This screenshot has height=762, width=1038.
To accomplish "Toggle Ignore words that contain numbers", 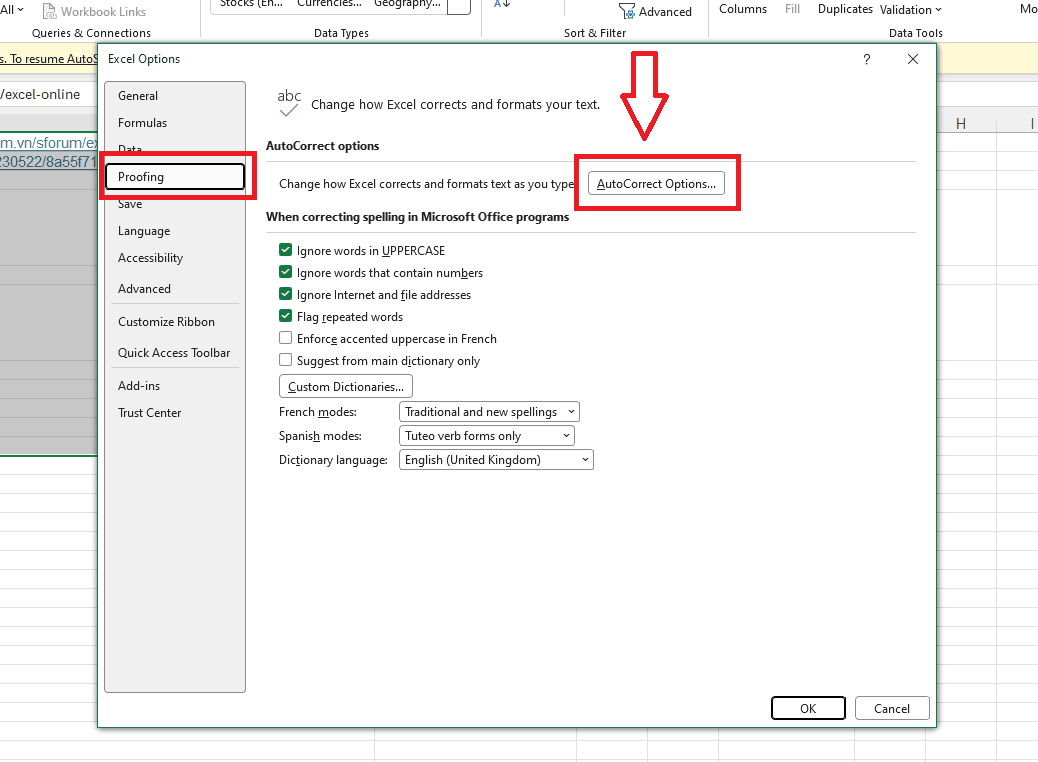I will [x=285, y=271].
